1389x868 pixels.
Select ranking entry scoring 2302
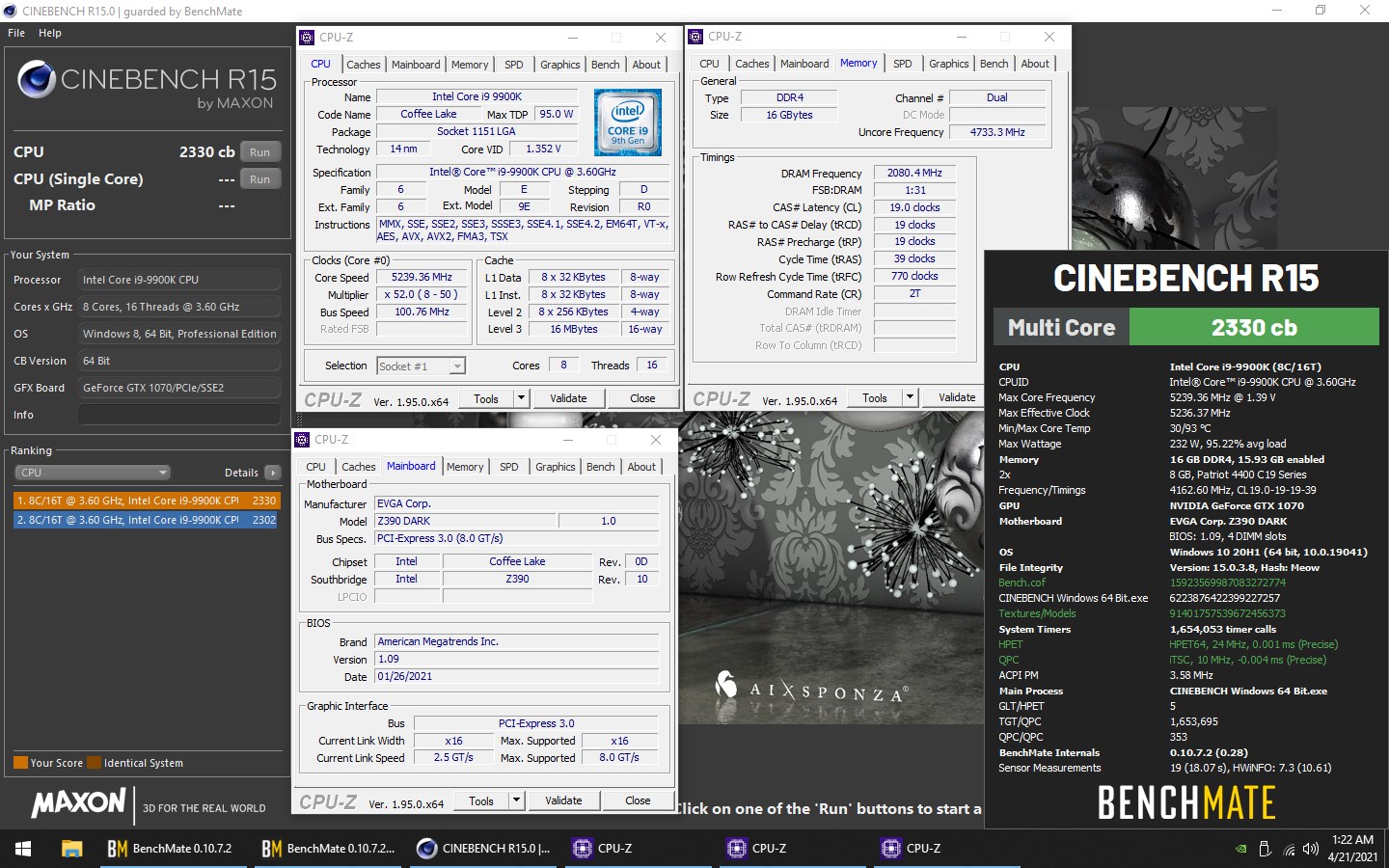coord(146,520)
